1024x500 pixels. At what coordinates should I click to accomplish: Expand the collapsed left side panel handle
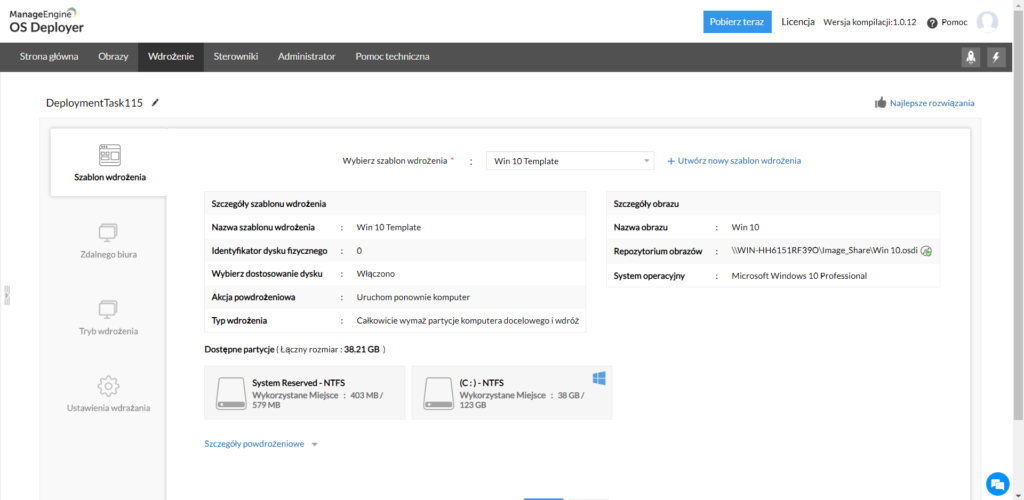click(5, 295)
